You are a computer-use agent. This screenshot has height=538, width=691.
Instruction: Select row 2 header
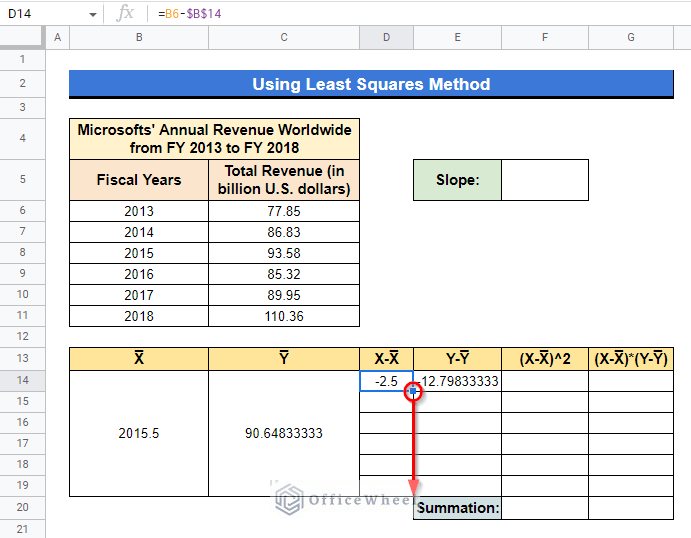tap(22, 84)
